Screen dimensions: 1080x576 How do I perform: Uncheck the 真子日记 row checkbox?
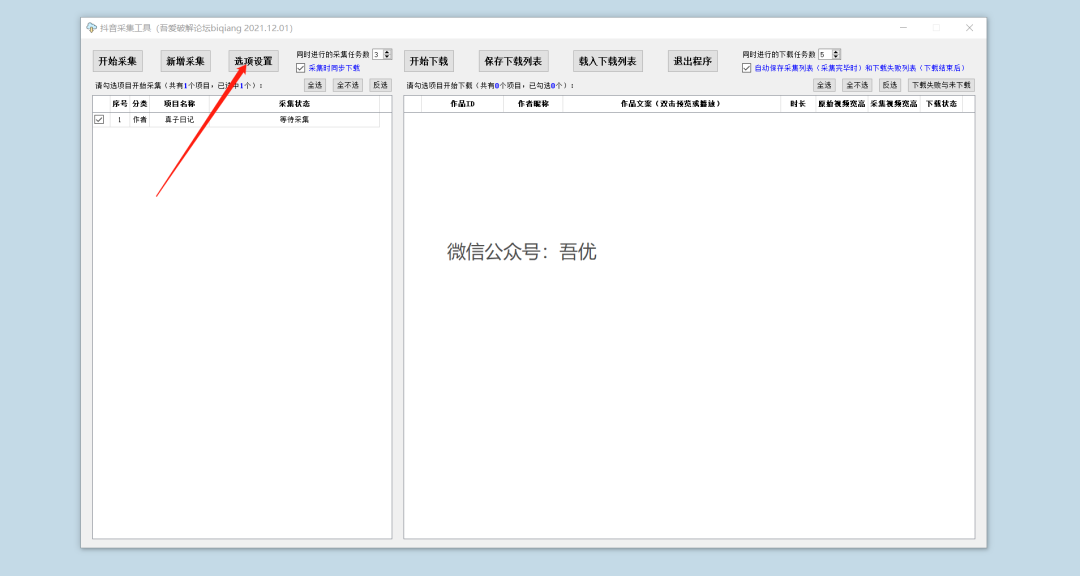99,119
